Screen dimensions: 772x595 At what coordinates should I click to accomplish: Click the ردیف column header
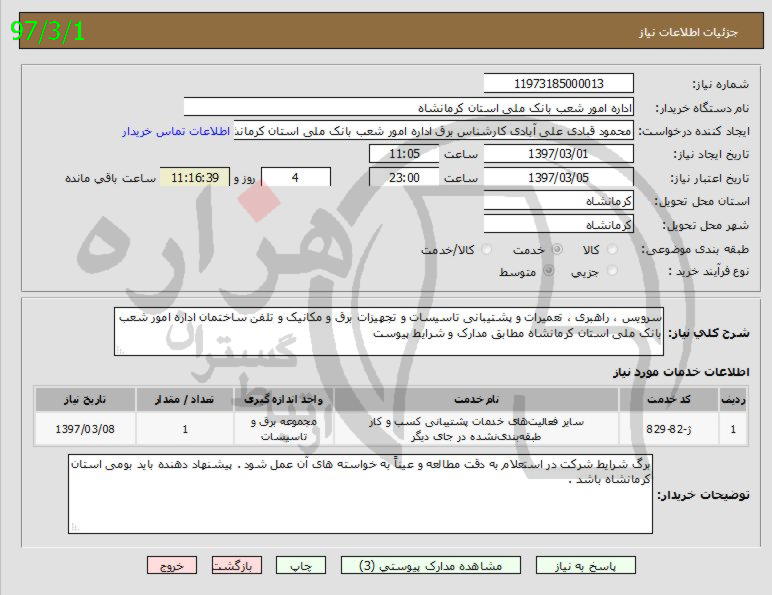pyautogui.click(x=733, y=399)
